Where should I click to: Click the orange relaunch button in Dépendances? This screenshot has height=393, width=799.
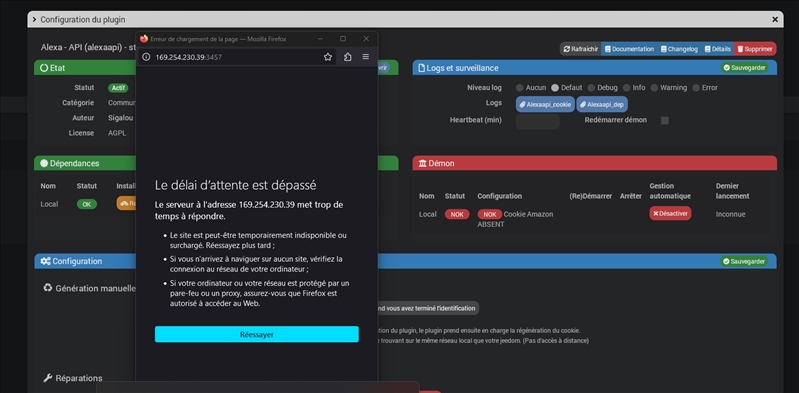(x=126, y=203)
